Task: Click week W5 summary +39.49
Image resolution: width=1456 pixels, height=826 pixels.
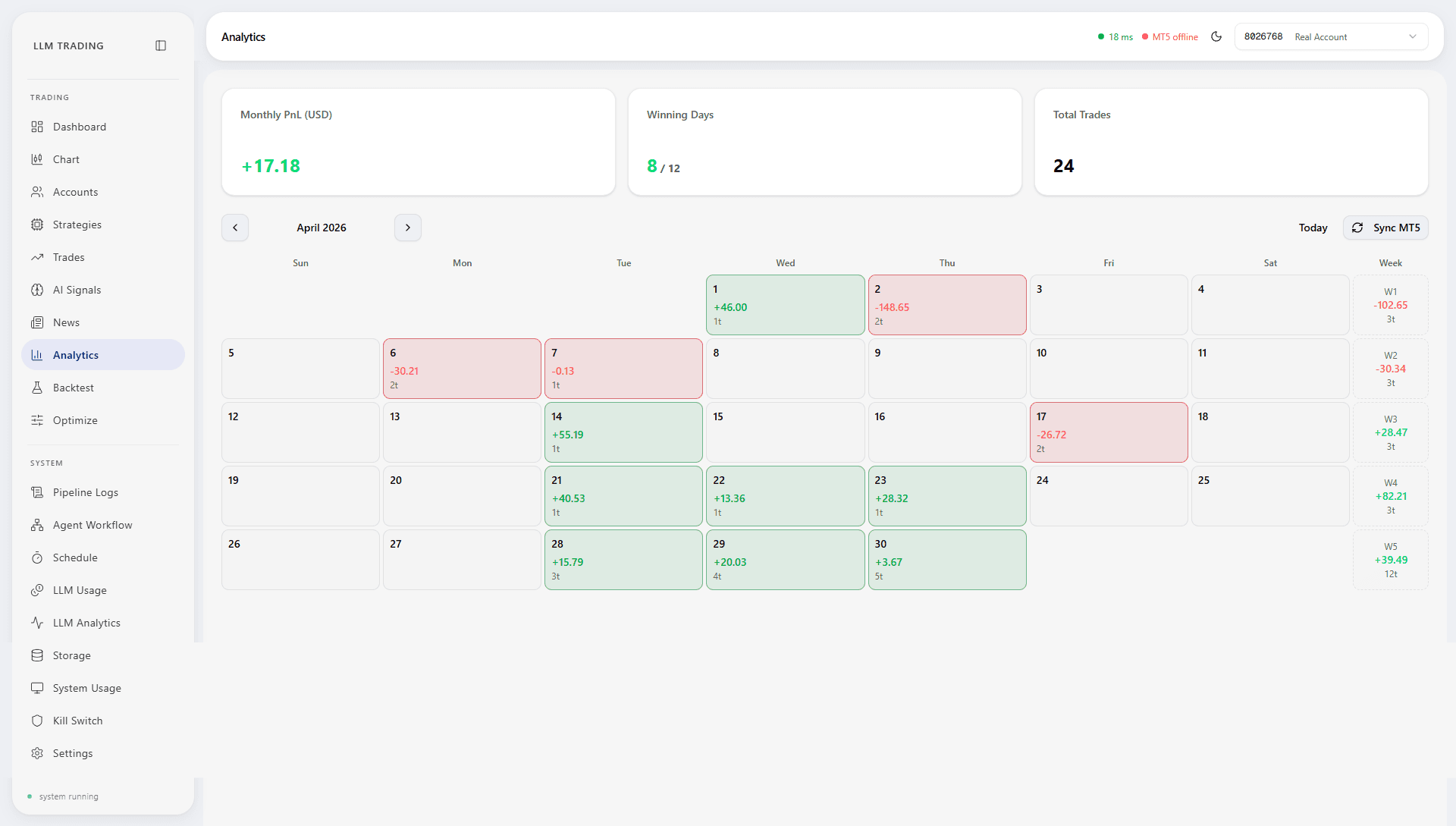Action: (x=1391, y=560)
